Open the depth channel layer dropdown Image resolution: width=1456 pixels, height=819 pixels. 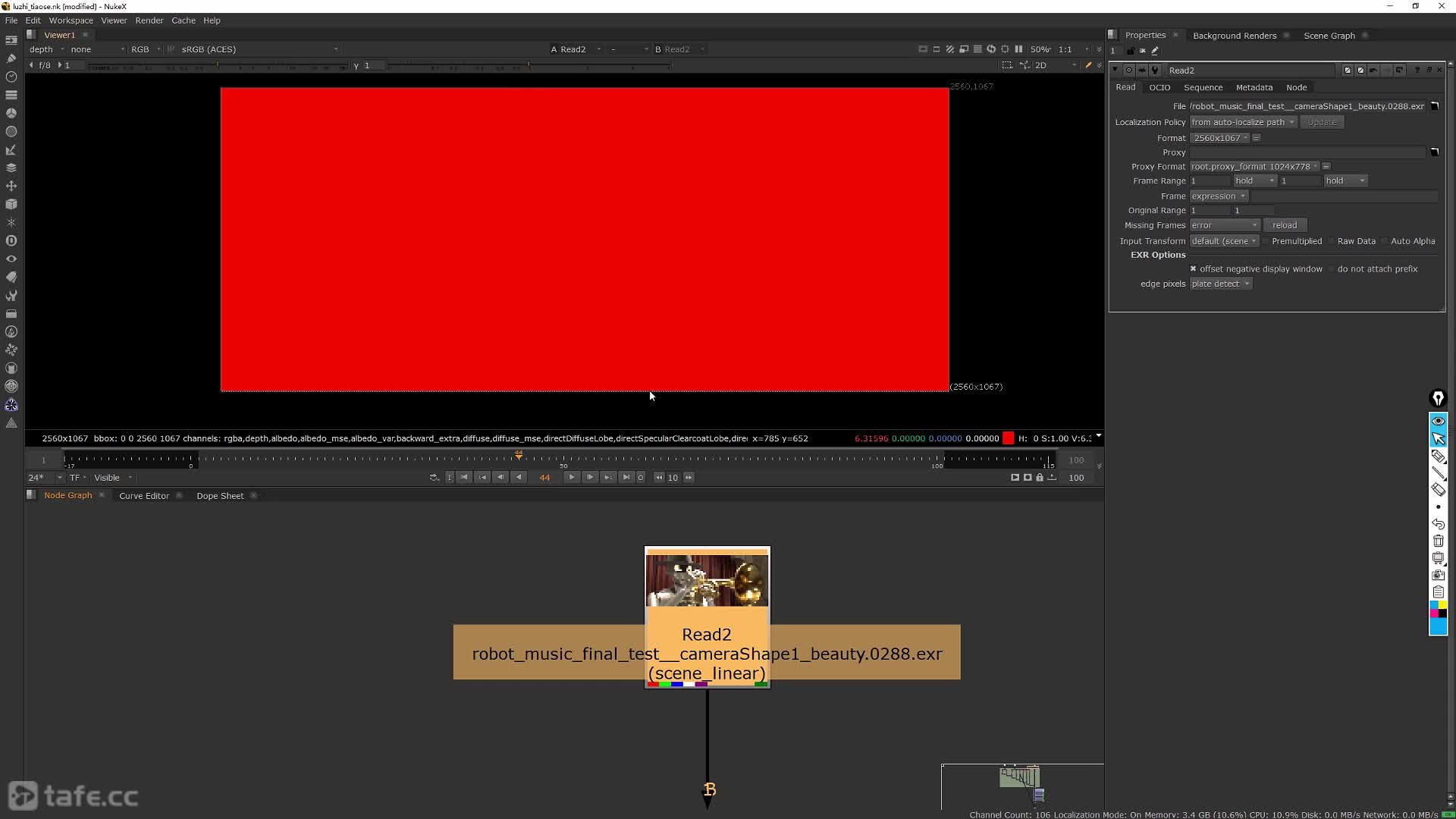tap(46, 49)
